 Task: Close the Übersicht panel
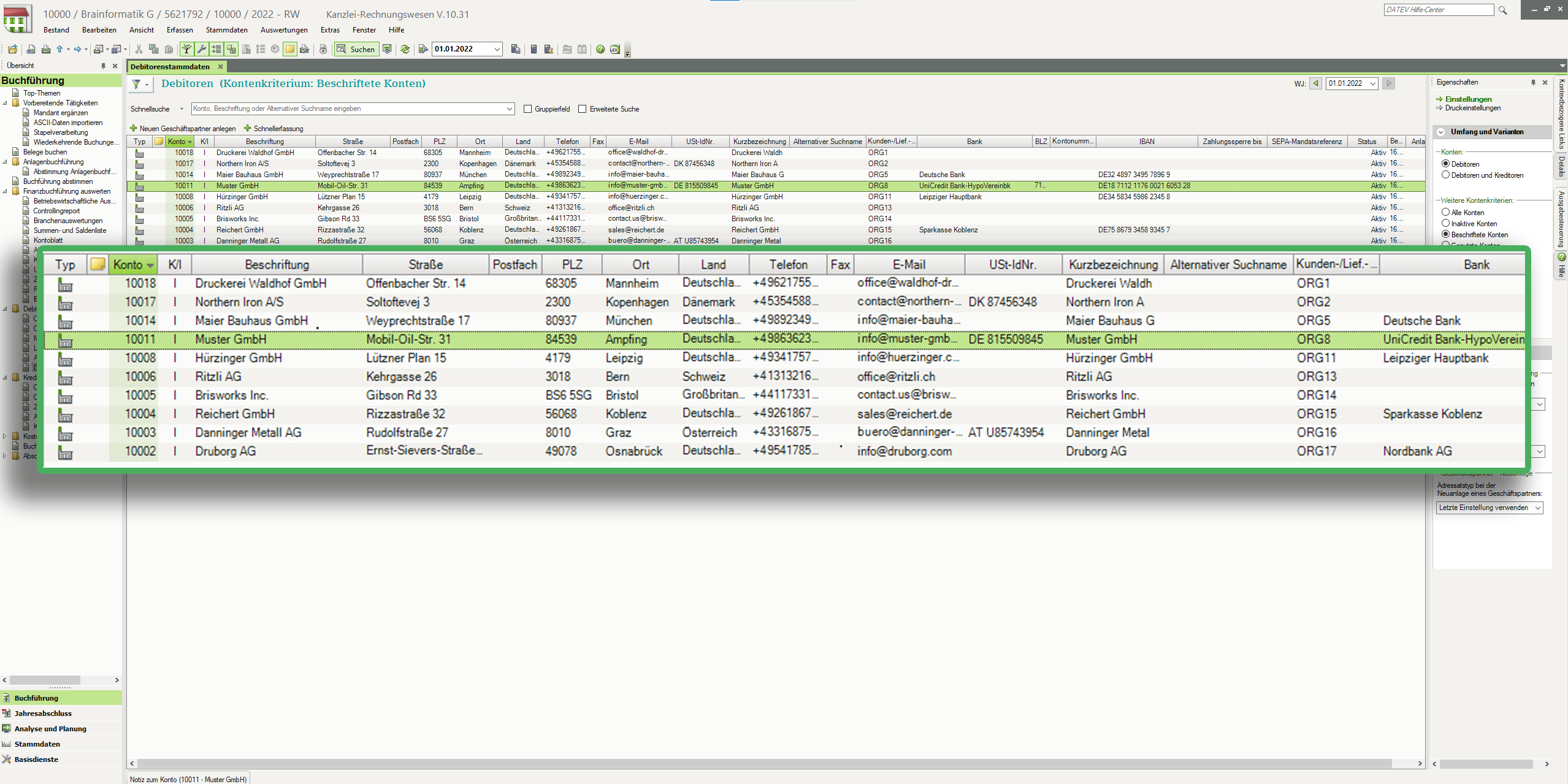point(115,66)
